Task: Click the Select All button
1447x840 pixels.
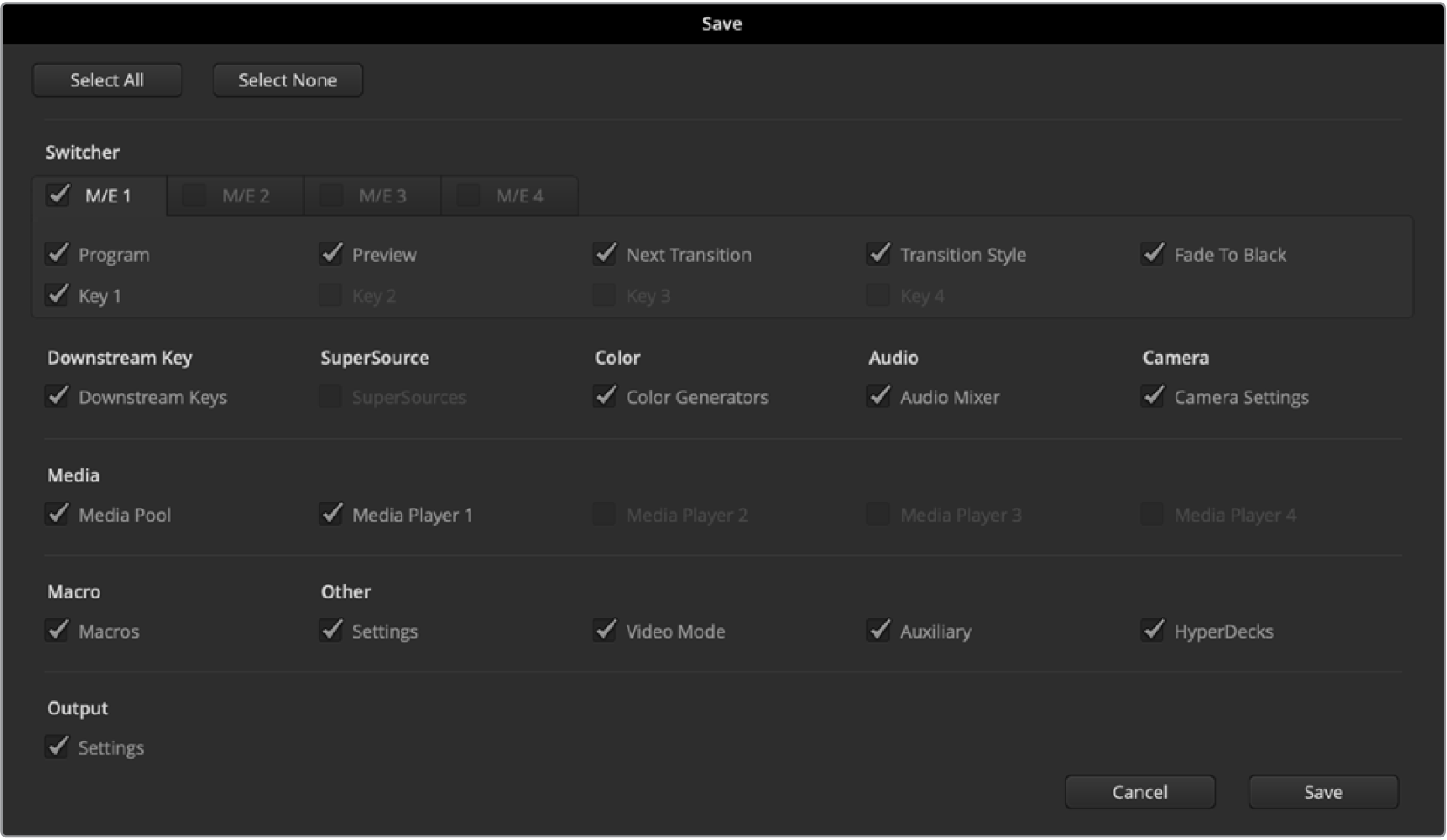Action: [106, 80]
